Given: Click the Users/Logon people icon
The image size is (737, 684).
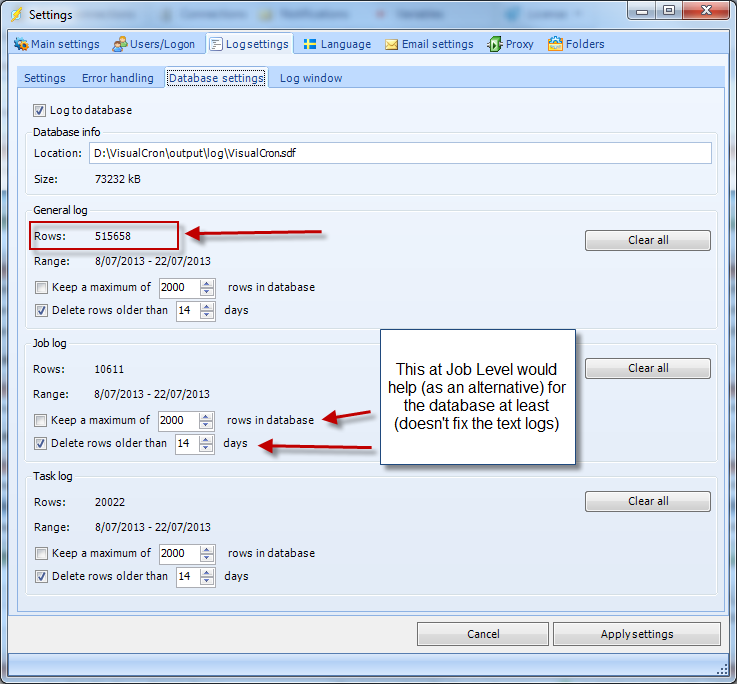Looking at the screenshot, I should (120, 44).
